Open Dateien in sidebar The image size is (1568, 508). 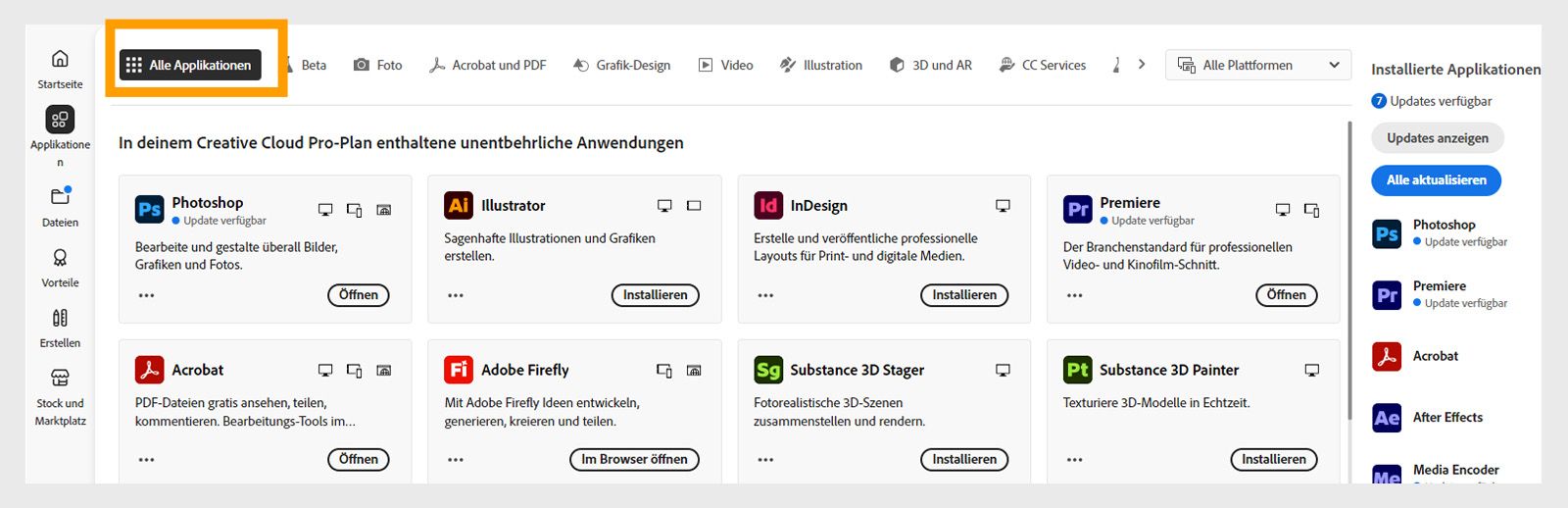(x=60, y=206)
